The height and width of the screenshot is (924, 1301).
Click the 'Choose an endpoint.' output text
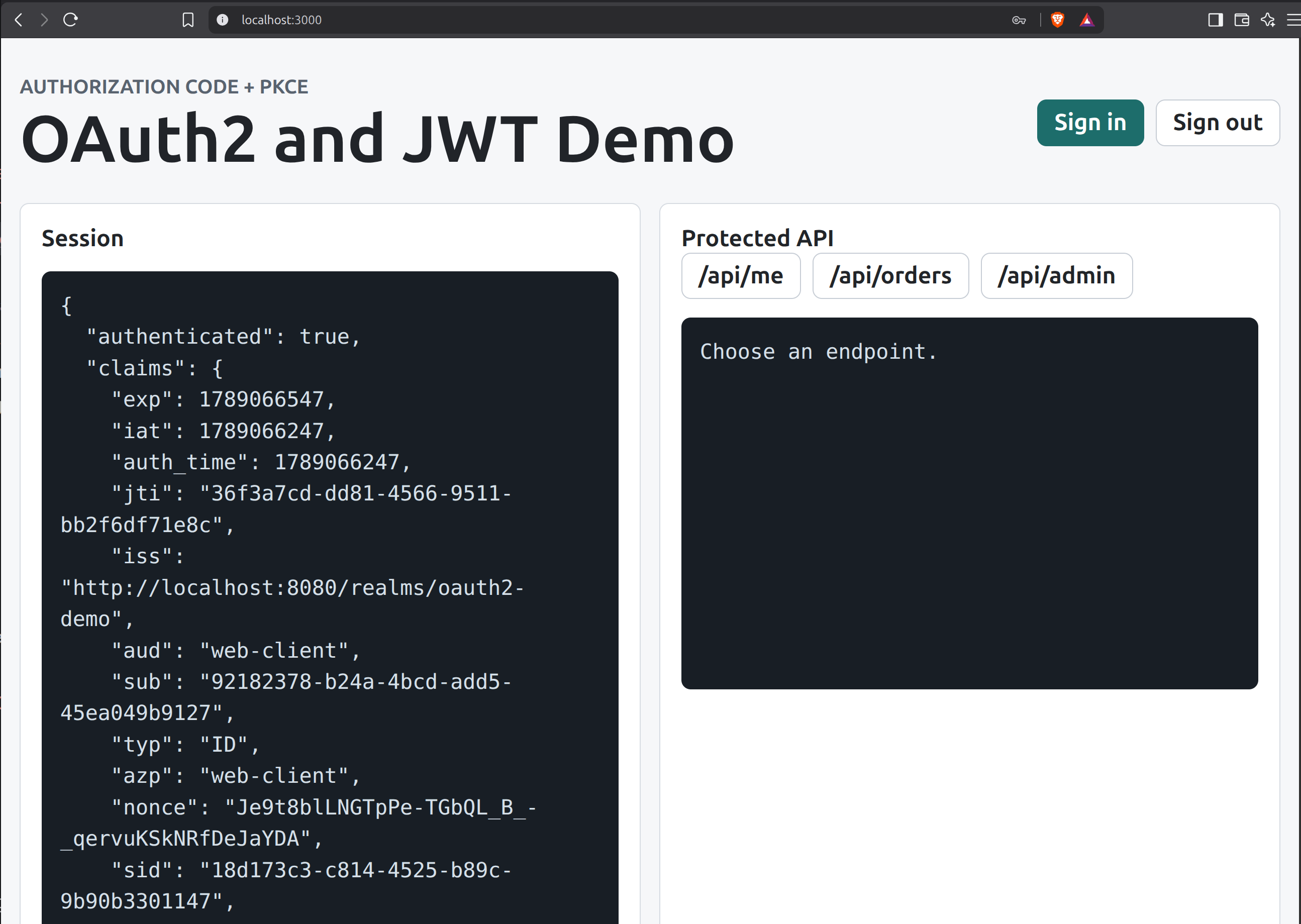pos(819,352)
